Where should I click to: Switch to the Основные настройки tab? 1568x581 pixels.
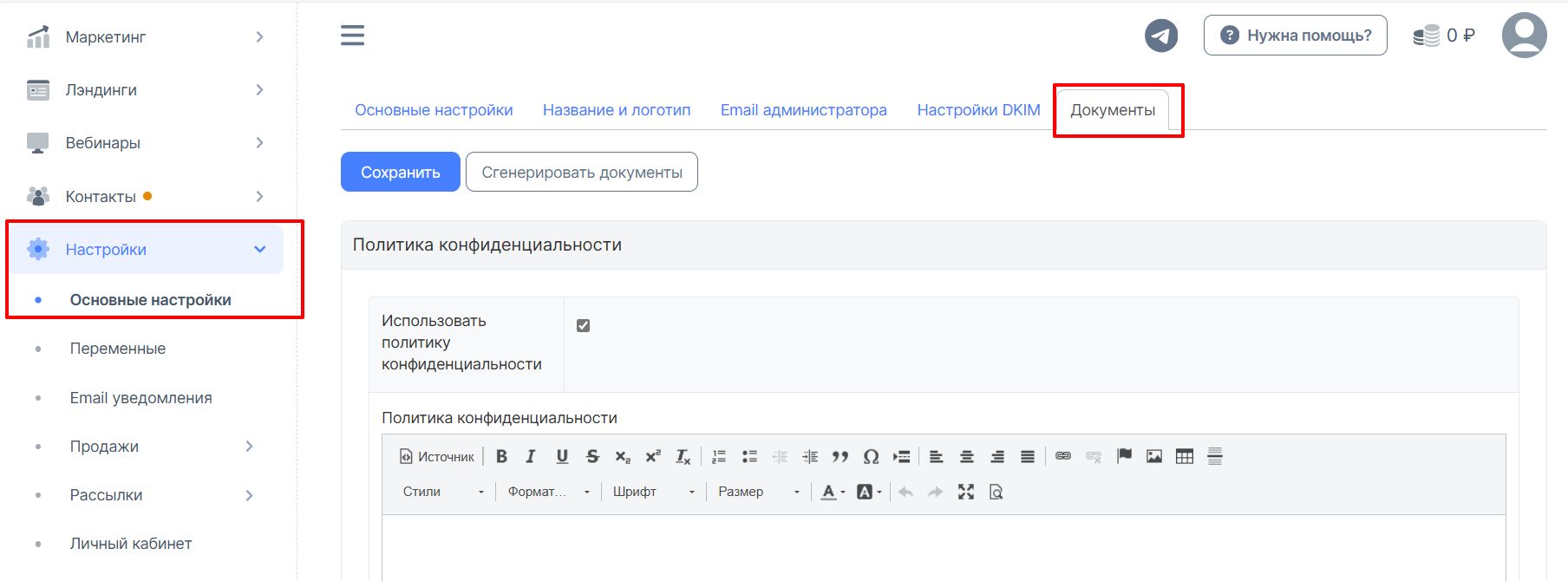pyautogui.click(x=434, y=110)
